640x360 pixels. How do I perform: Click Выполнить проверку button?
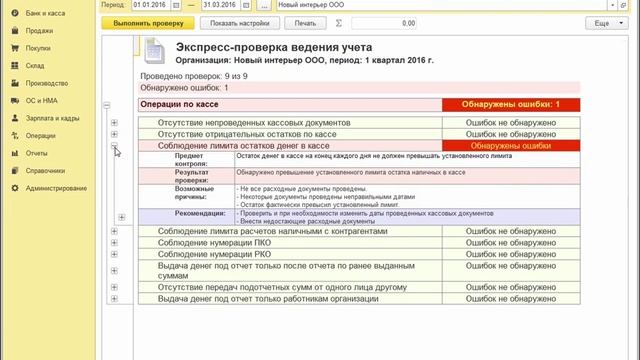(148, 23)
